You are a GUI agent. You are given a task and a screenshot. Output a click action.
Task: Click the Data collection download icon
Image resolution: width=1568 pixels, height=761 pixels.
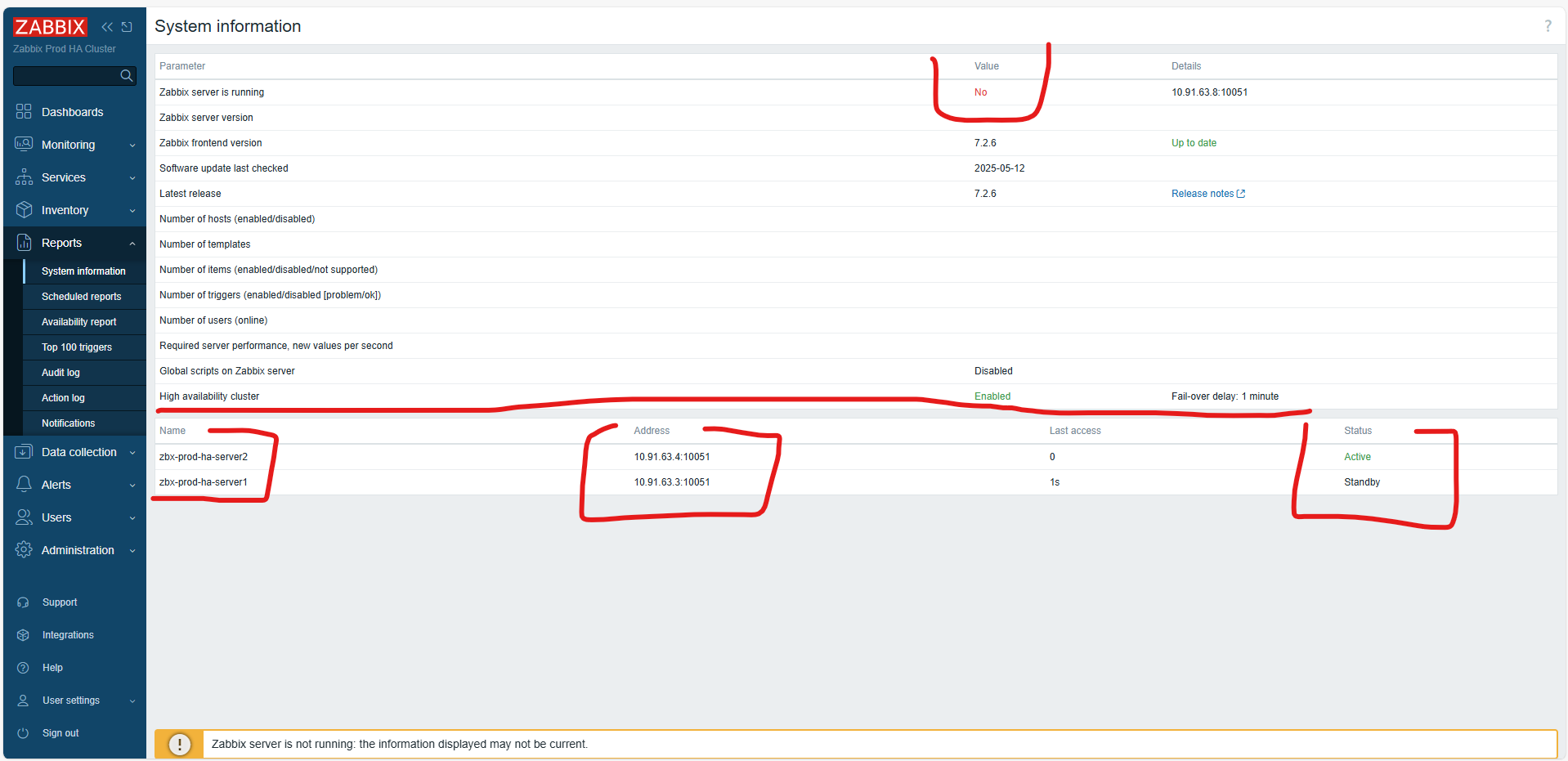click(x=24, y=452)
